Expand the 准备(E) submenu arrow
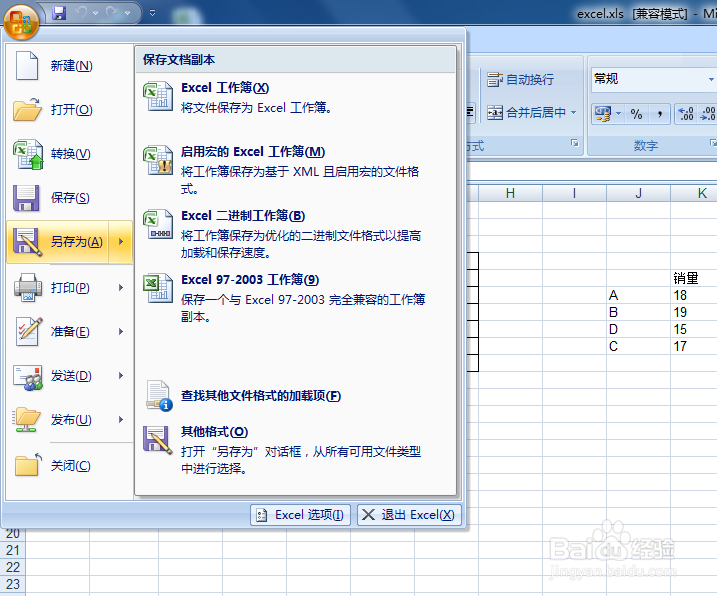717x596 pixels. click(x=121, y=332)
